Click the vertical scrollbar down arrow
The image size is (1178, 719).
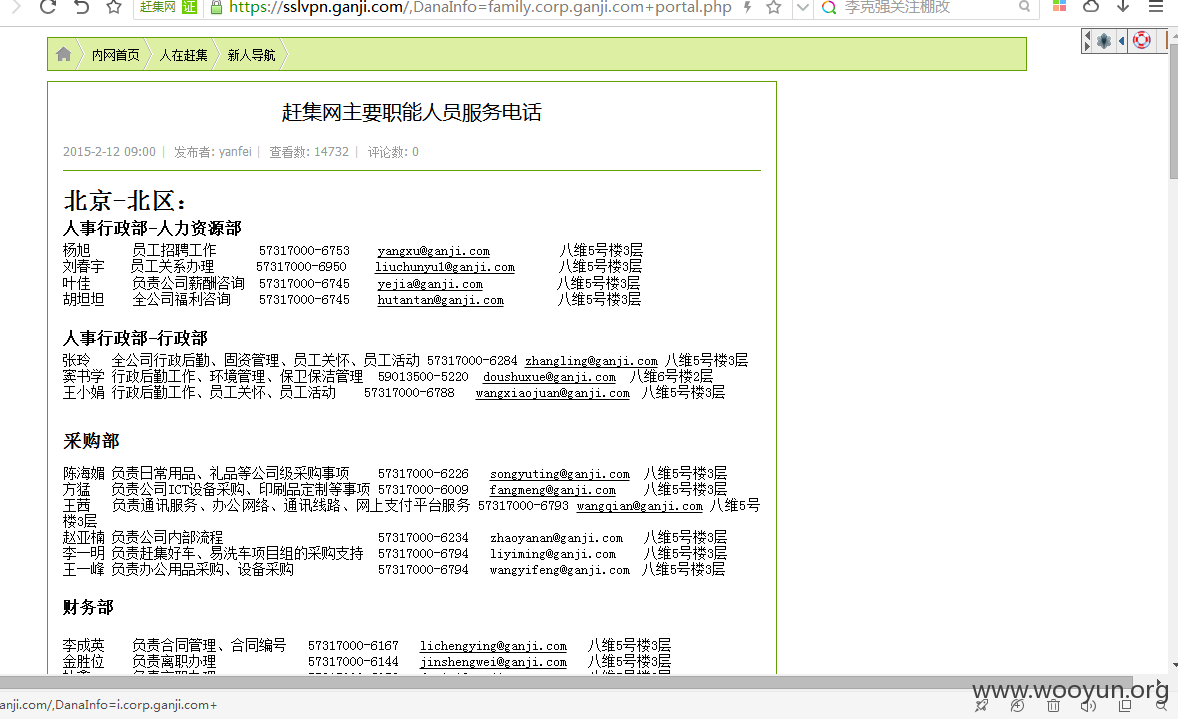1173,666
